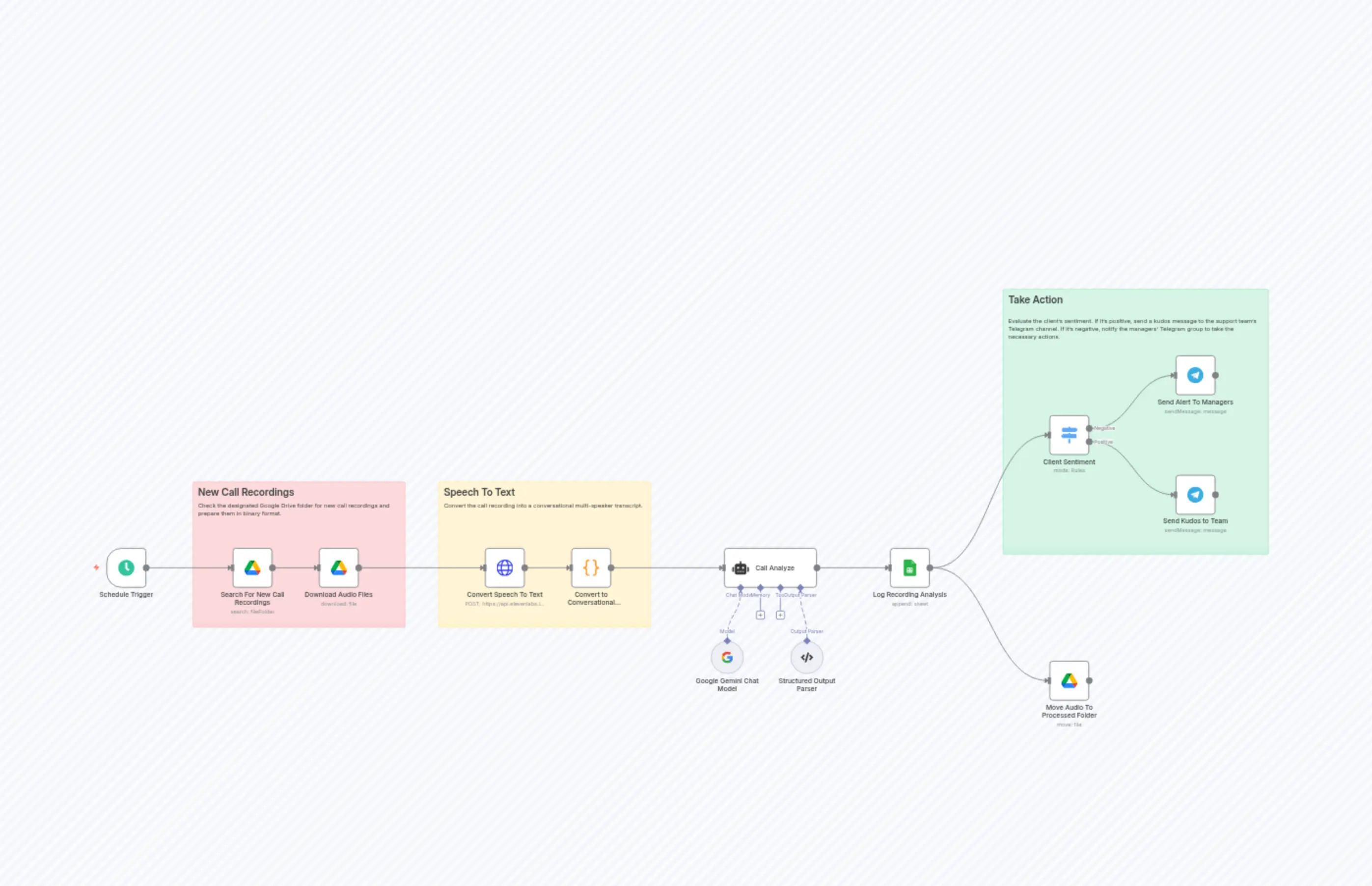This screenshot has width=1372, height=886.
Task: Open the Structured Output Parser node
Action: click(x=806, y=656)
